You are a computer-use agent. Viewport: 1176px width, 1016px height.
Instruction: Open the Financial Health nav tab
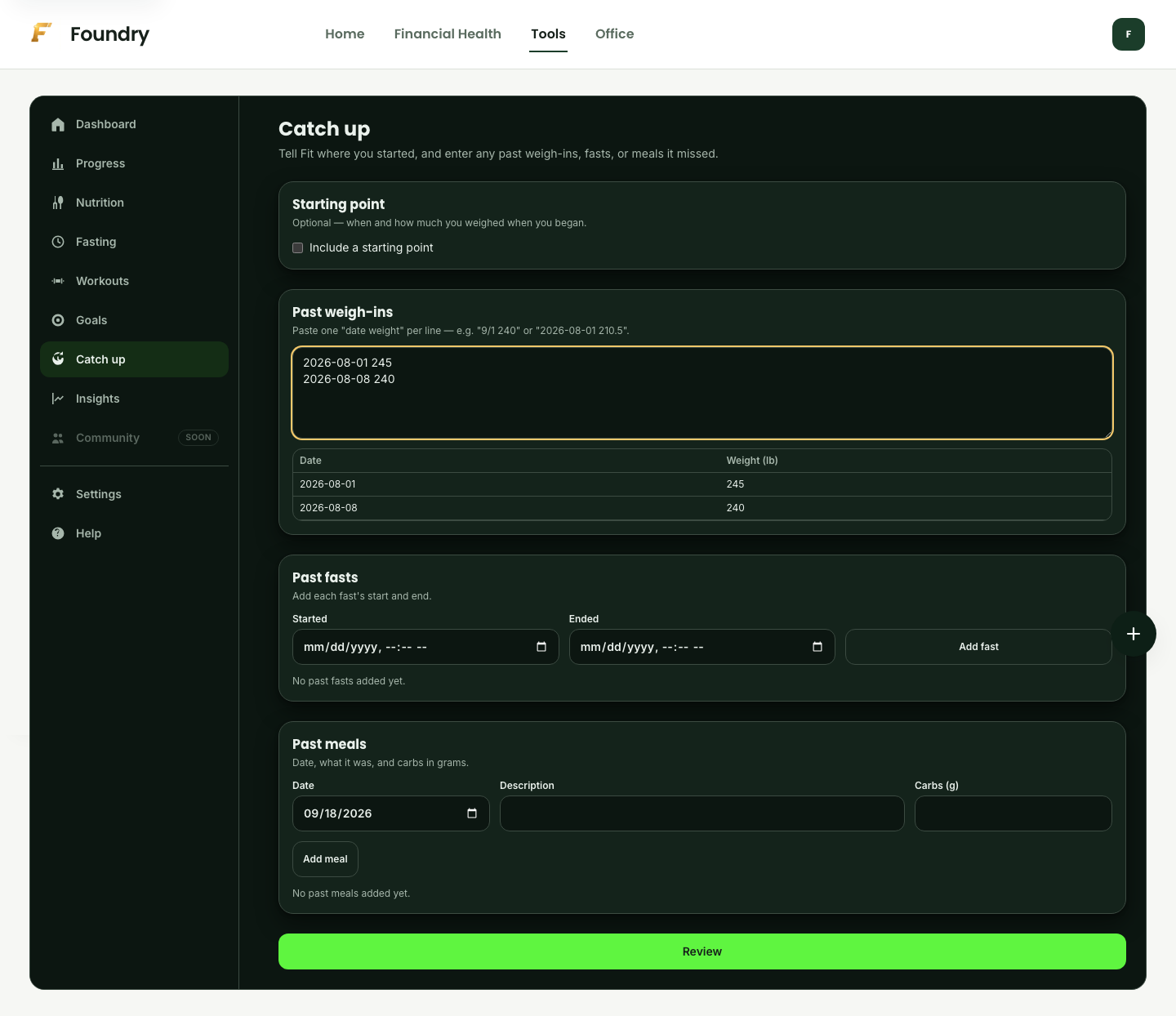pyautogui.click(x=448, y=33)
